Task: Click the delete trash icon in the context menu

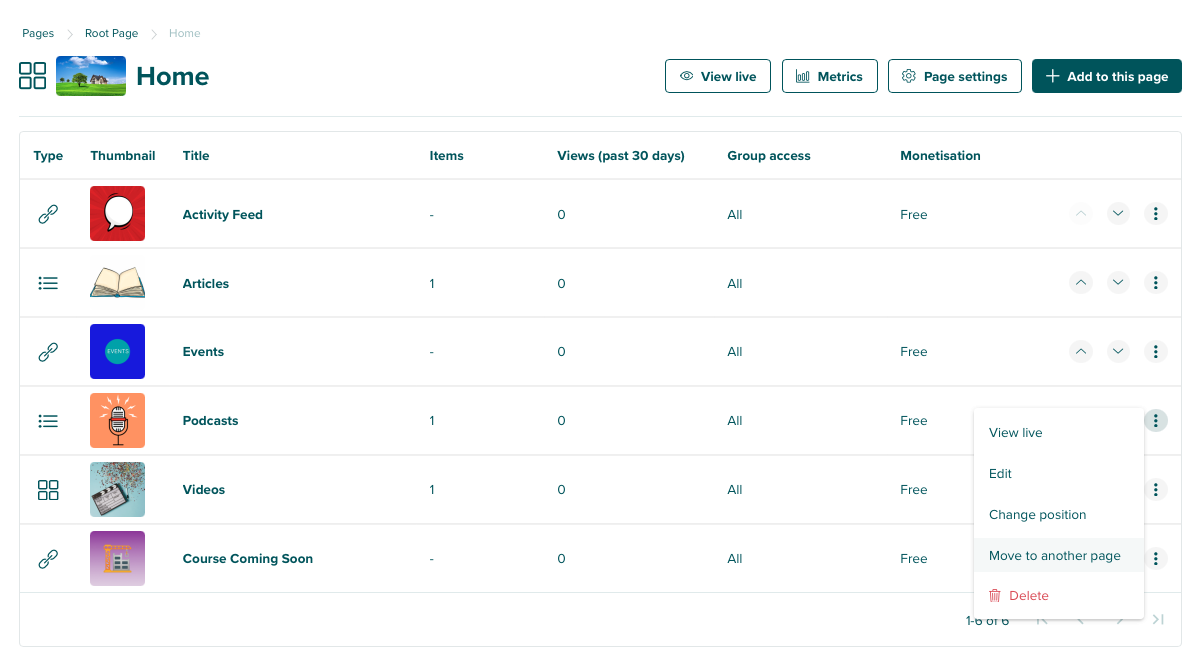Action: (995, 595)
